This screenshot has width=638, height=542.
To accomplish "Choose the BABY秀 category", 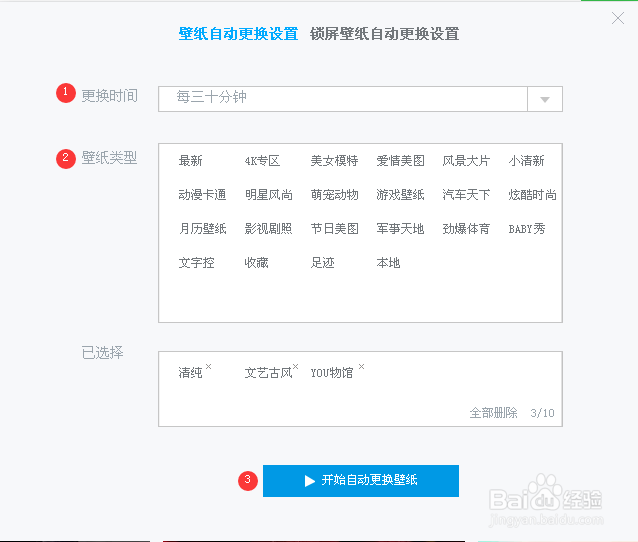I will [527, 229].
